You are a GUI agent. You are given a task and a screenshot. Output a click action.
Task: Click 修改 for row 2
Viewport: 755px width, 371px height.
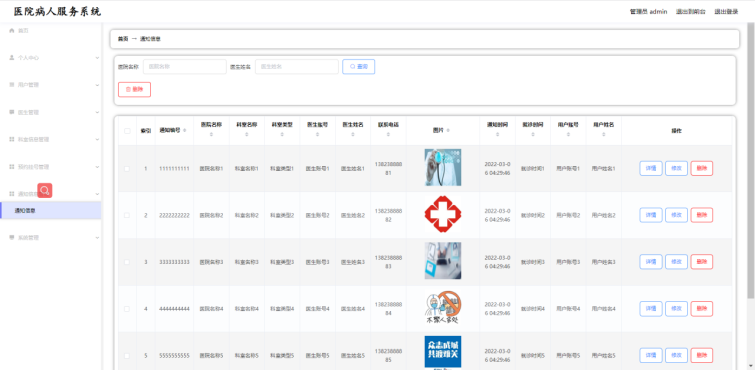tap(677, 215)
